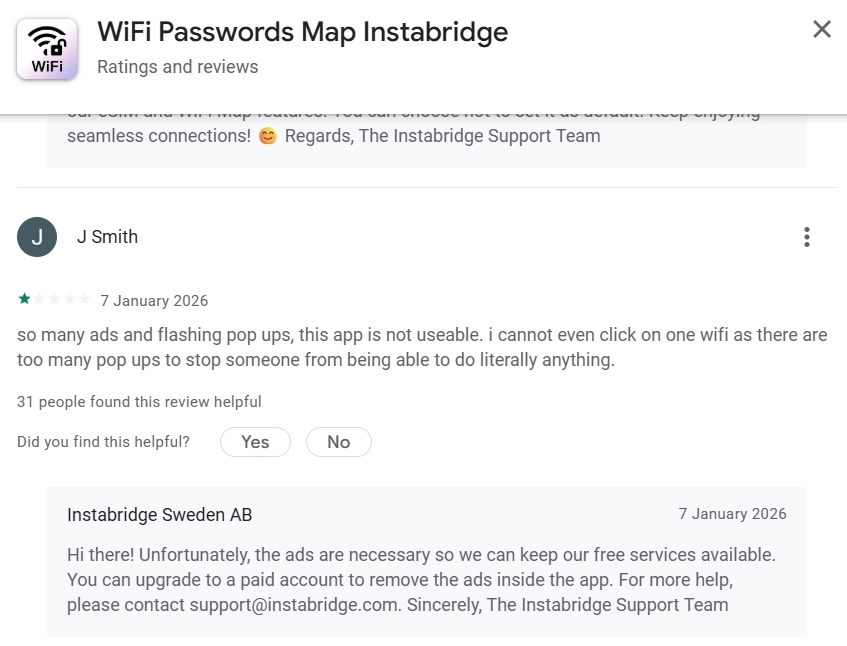Viewport: 847px width, 646px height.
Task: Click No for 'Did you find this helpful?'
Action: tap(339, 441)
